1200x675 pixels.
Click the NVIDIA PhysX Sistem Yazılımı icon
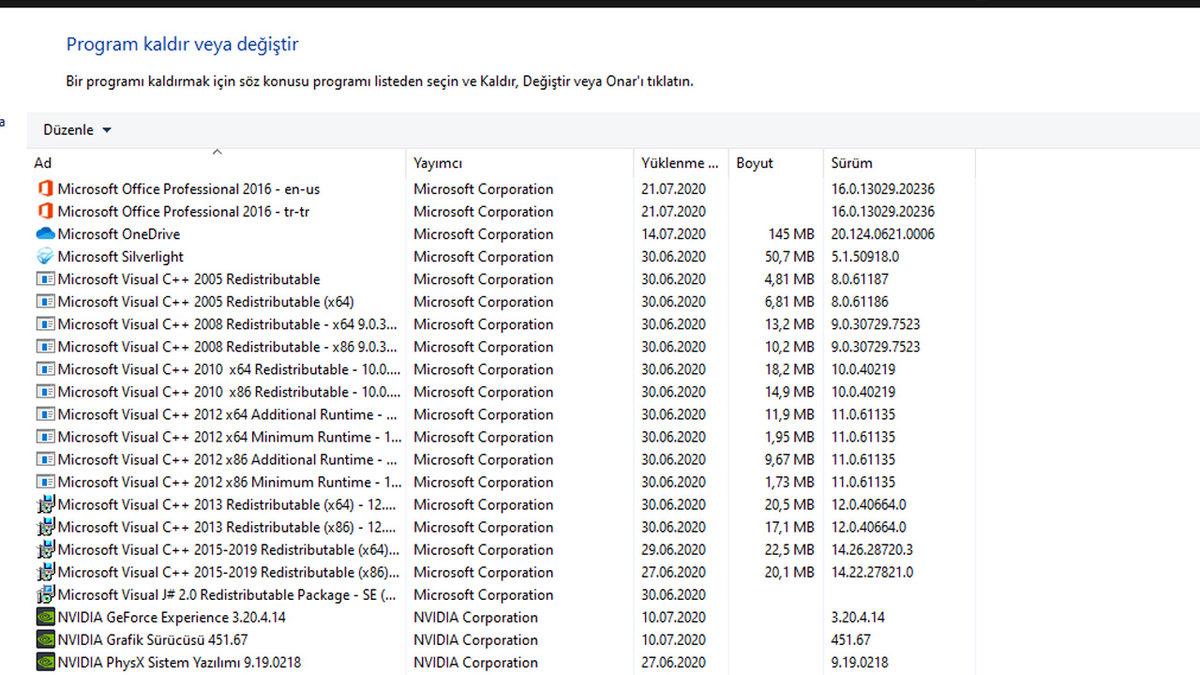click(x=45, y=662)
